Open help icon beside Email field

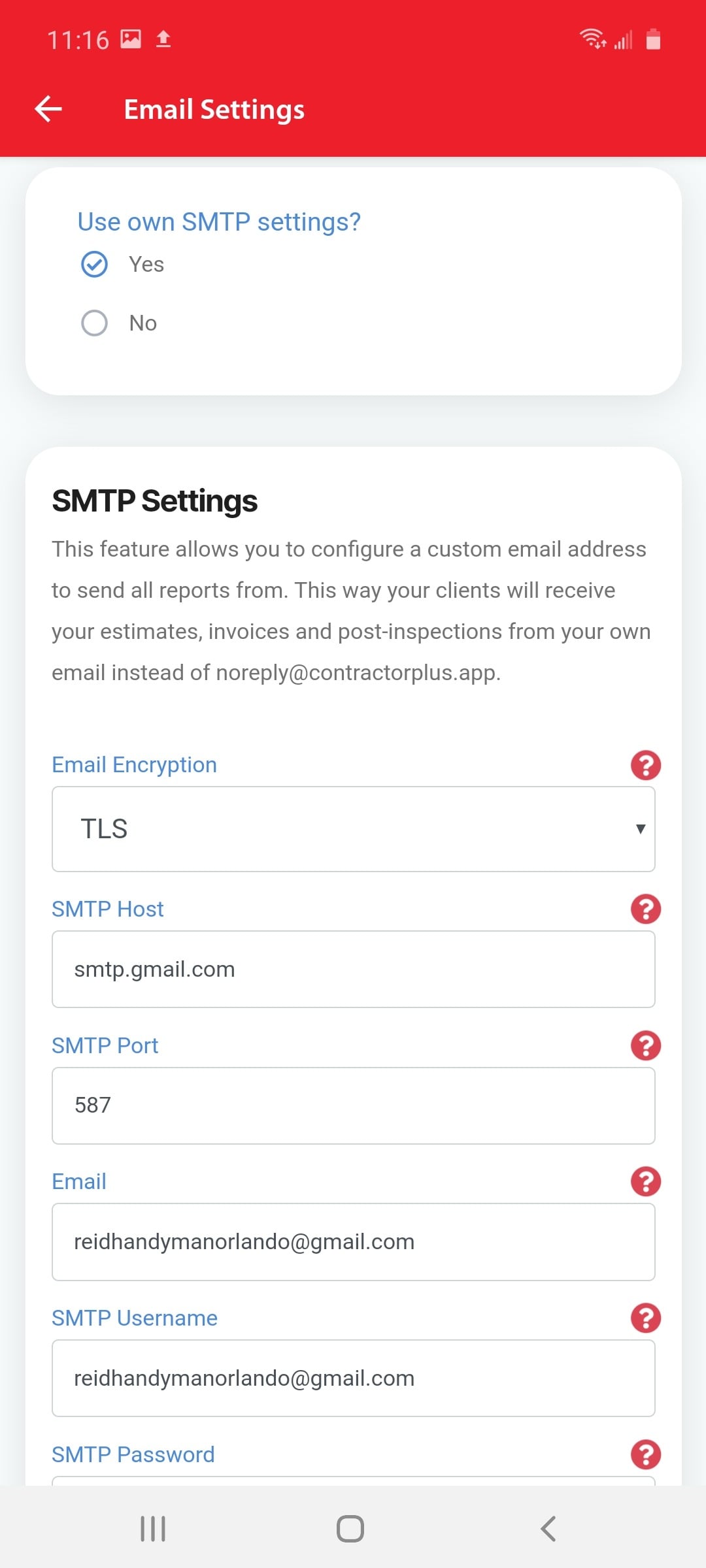[x=645, y=1181]
